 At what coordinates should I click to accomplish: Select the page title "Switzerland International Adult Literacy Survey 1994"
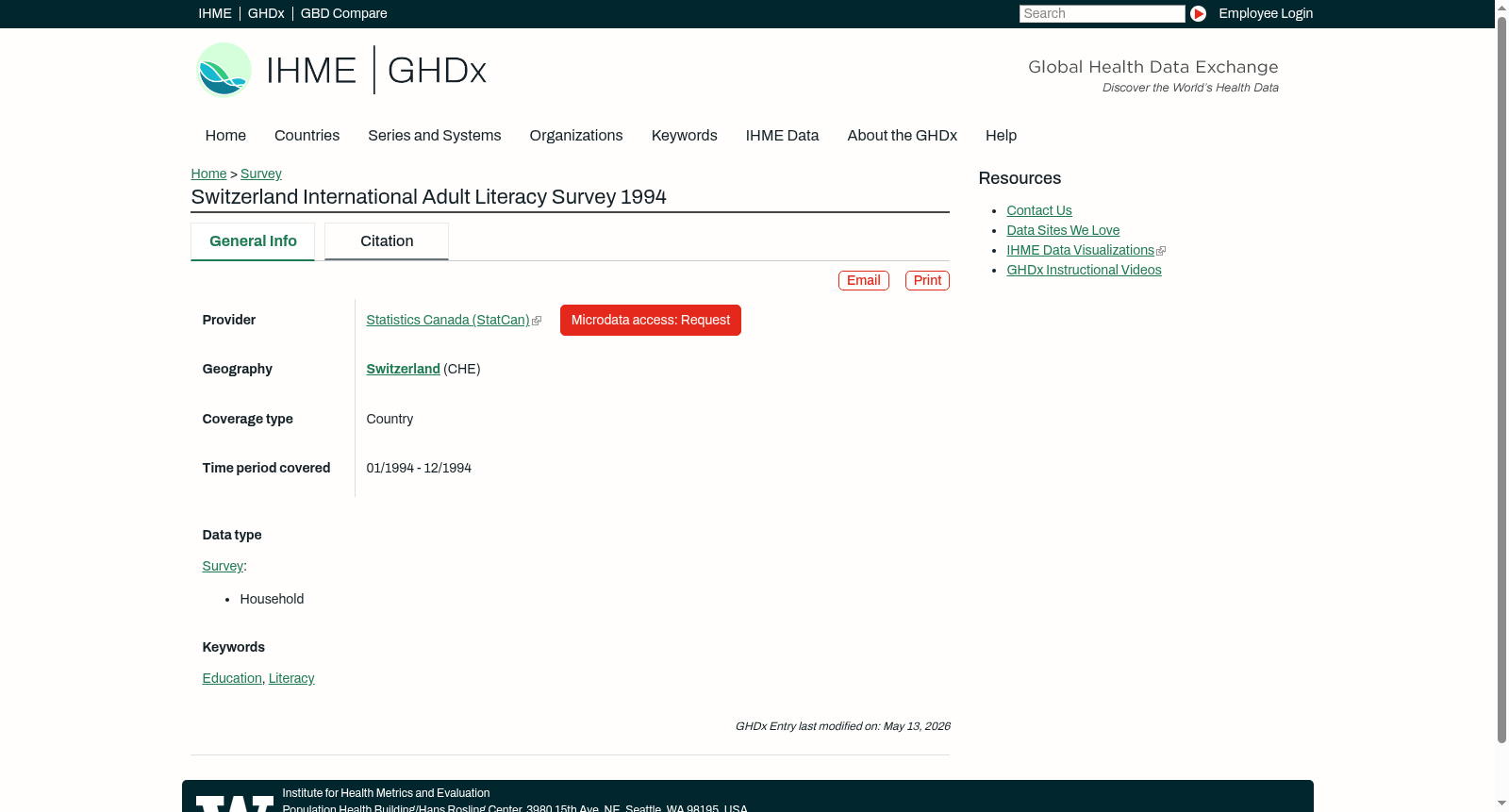[x=428, y=197]
